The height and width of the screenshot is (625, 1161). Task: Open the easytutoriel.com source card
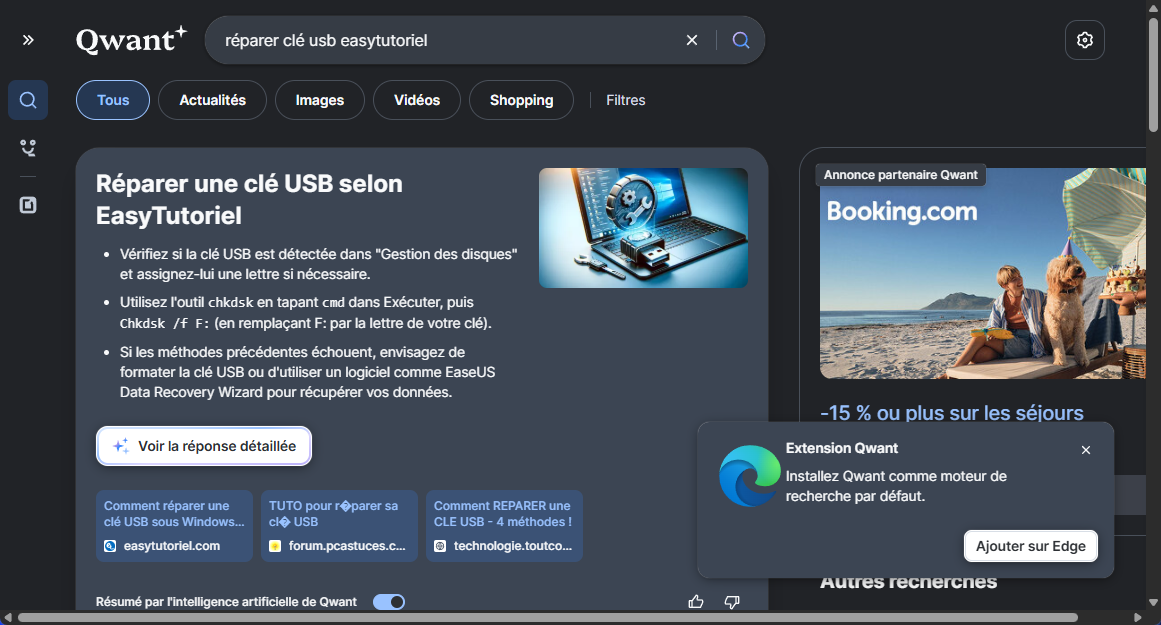[x=174, y=526]
